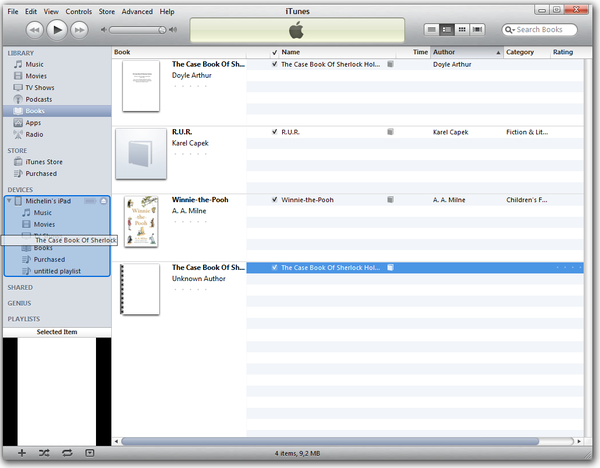Reverse Author column sort order arrow

(498, 53)
